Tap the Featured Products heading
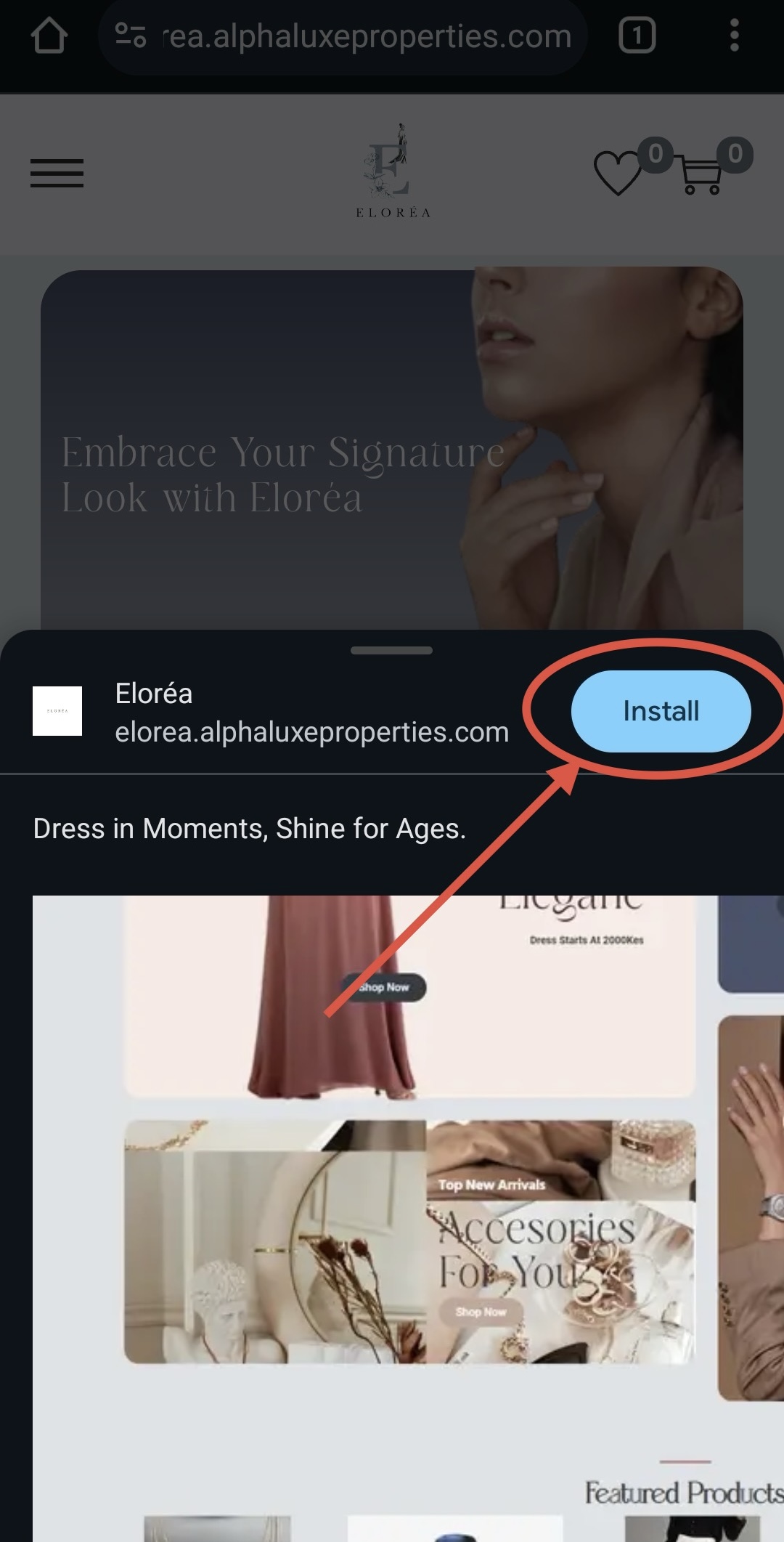Screen dimensions: 784x1542 (684, 1493)
